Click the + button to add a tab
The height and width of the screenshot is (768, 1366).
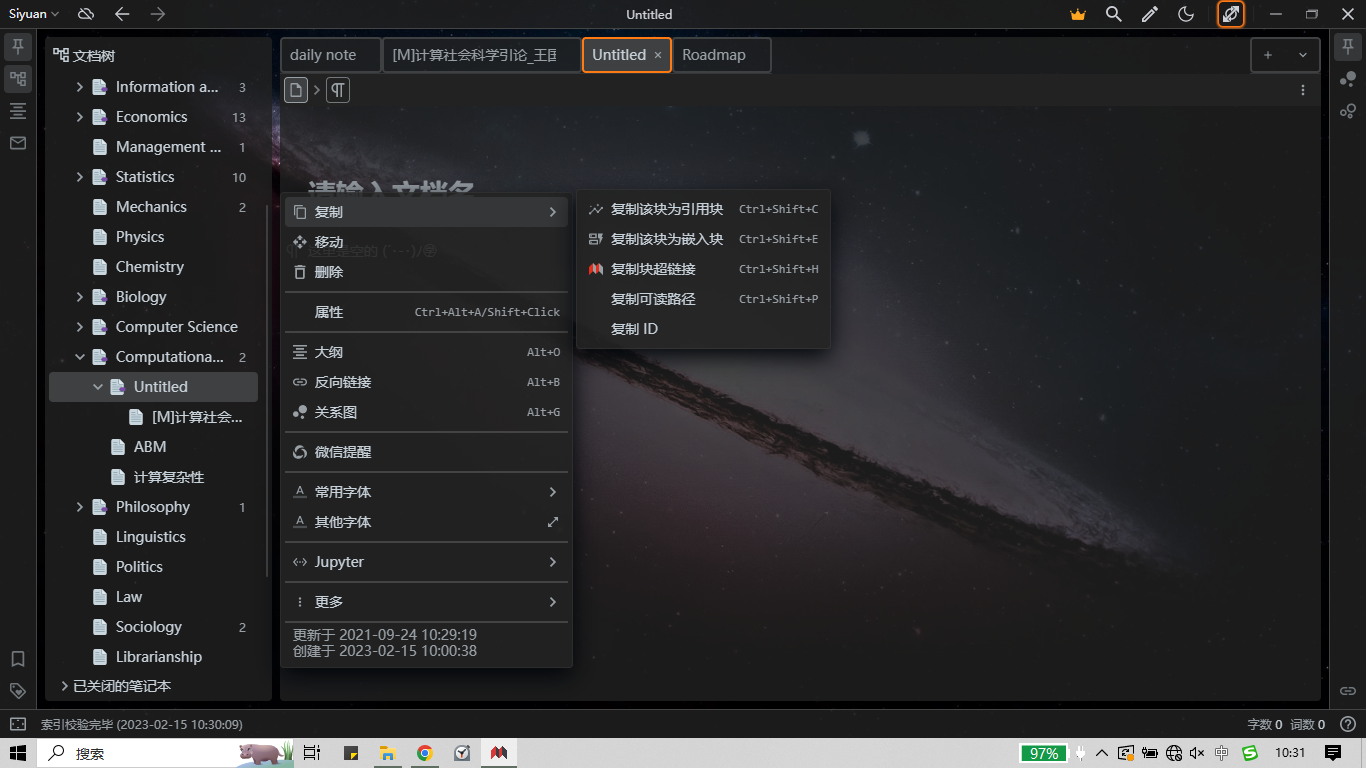coord(1267,55)
